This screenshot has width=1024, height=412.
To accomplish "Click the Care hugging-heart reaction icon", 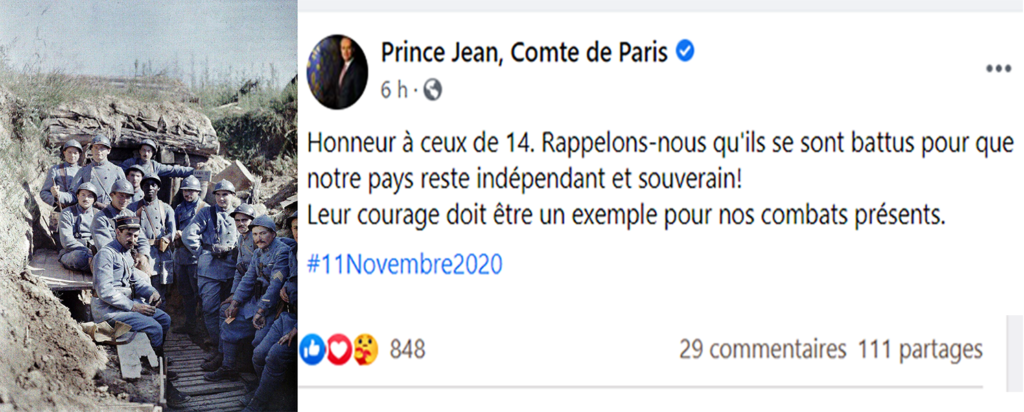I will click(365, 349).
